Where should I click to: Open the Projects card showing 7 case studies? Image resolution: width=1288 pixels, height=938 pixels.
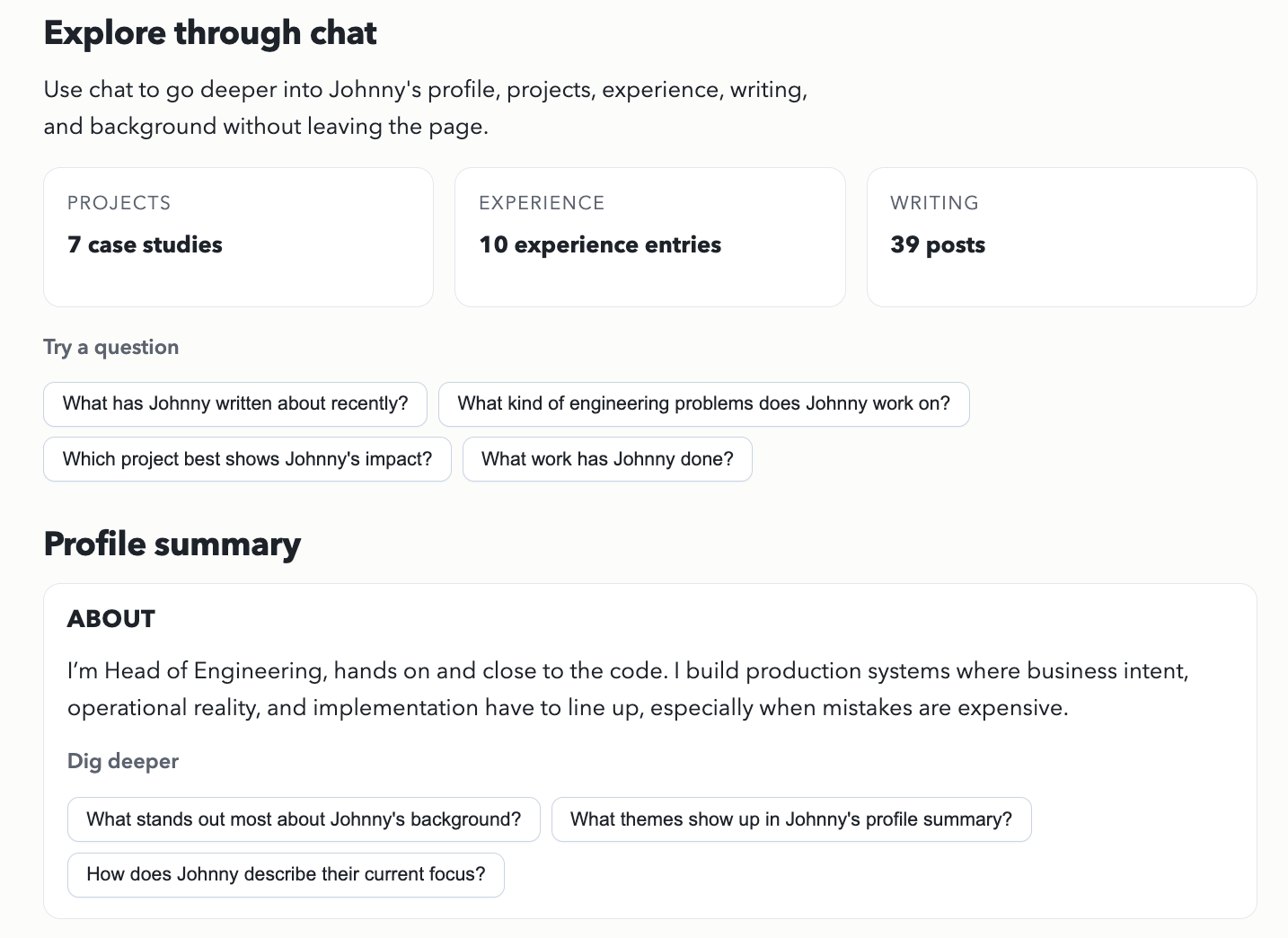(238, 236)
